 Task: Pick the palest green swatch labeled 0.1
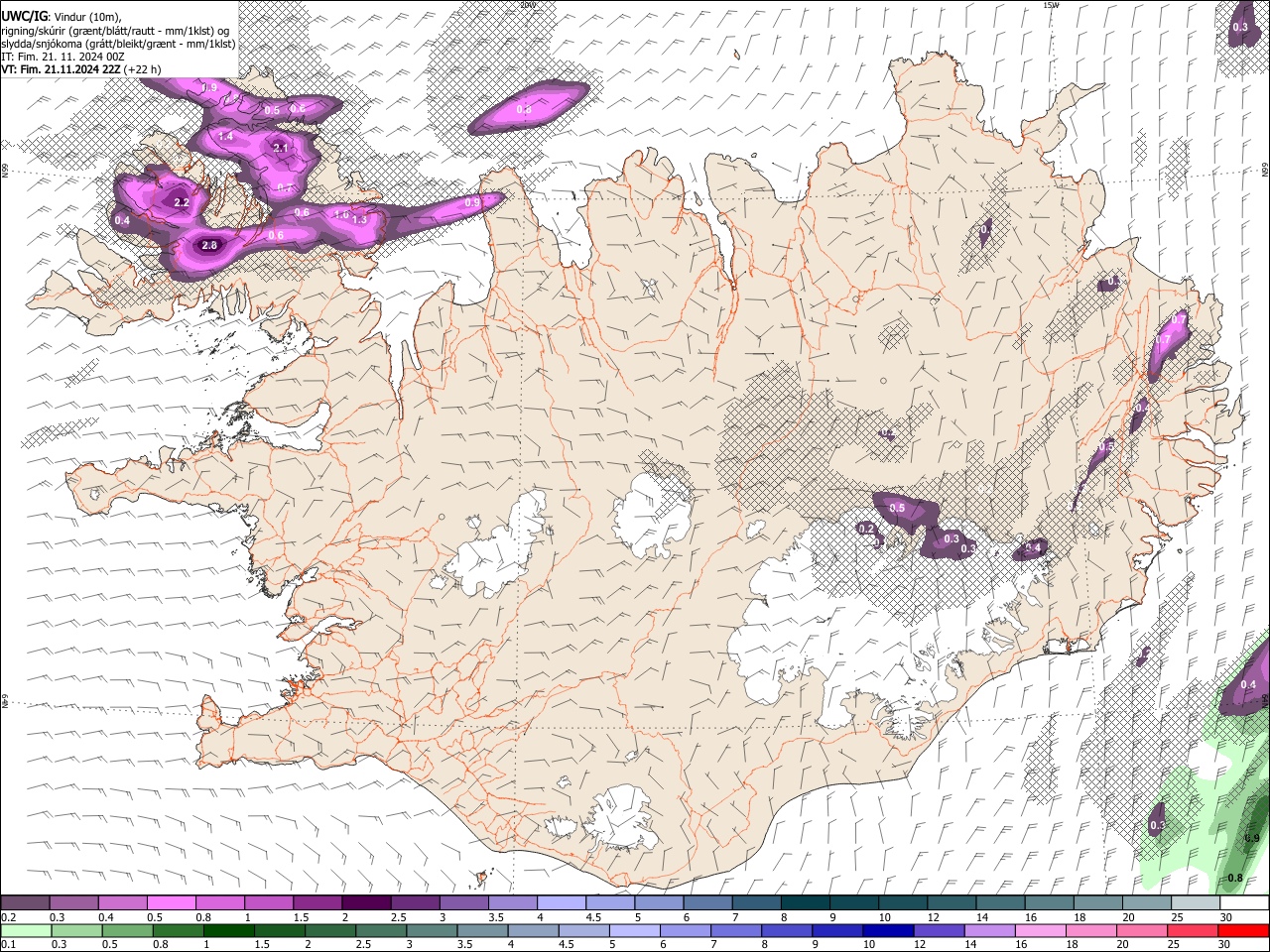[x=24, y=930]
